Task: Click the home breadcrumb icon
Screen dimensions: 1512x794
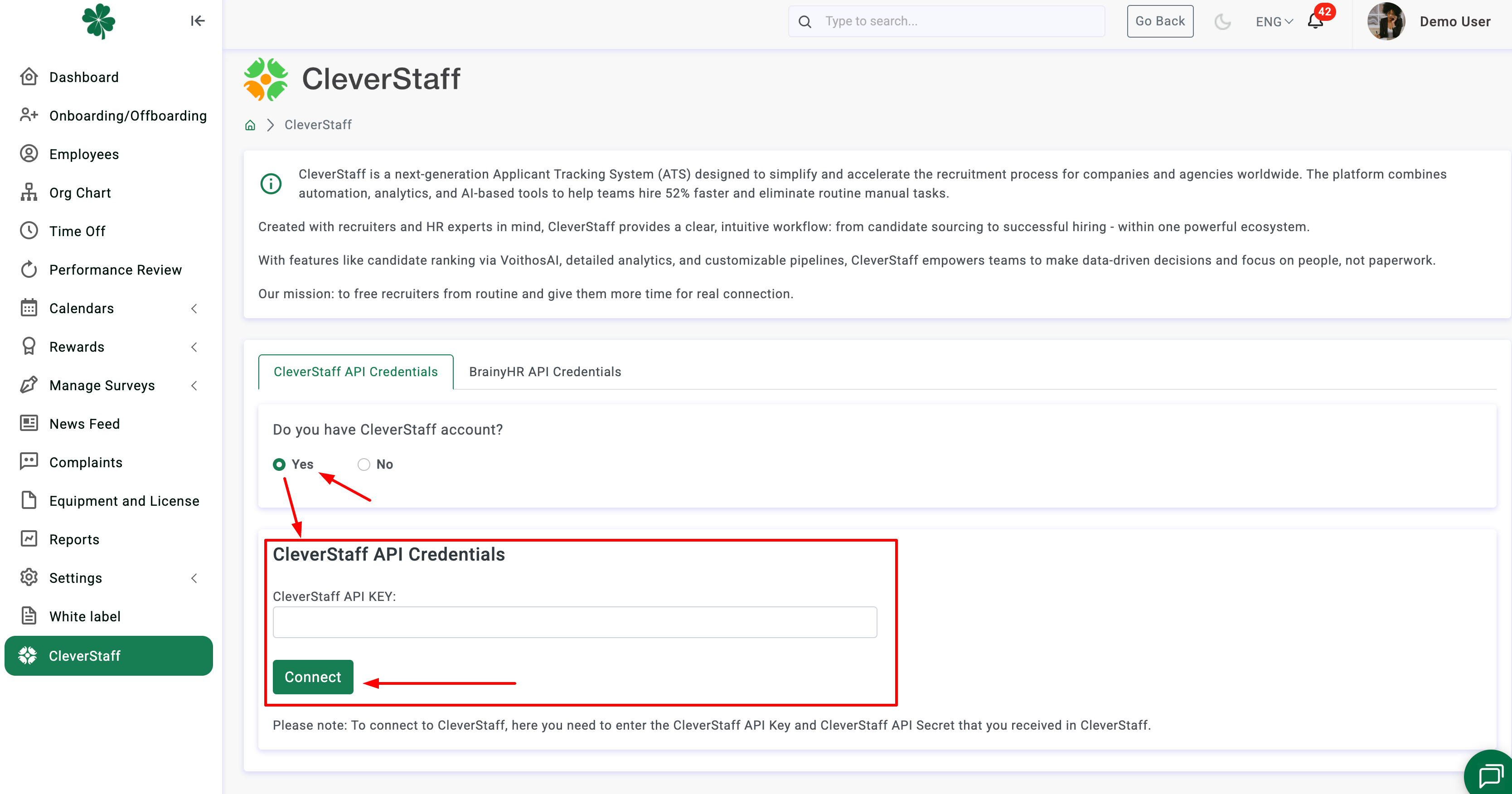Action: [x=250, y=125]
